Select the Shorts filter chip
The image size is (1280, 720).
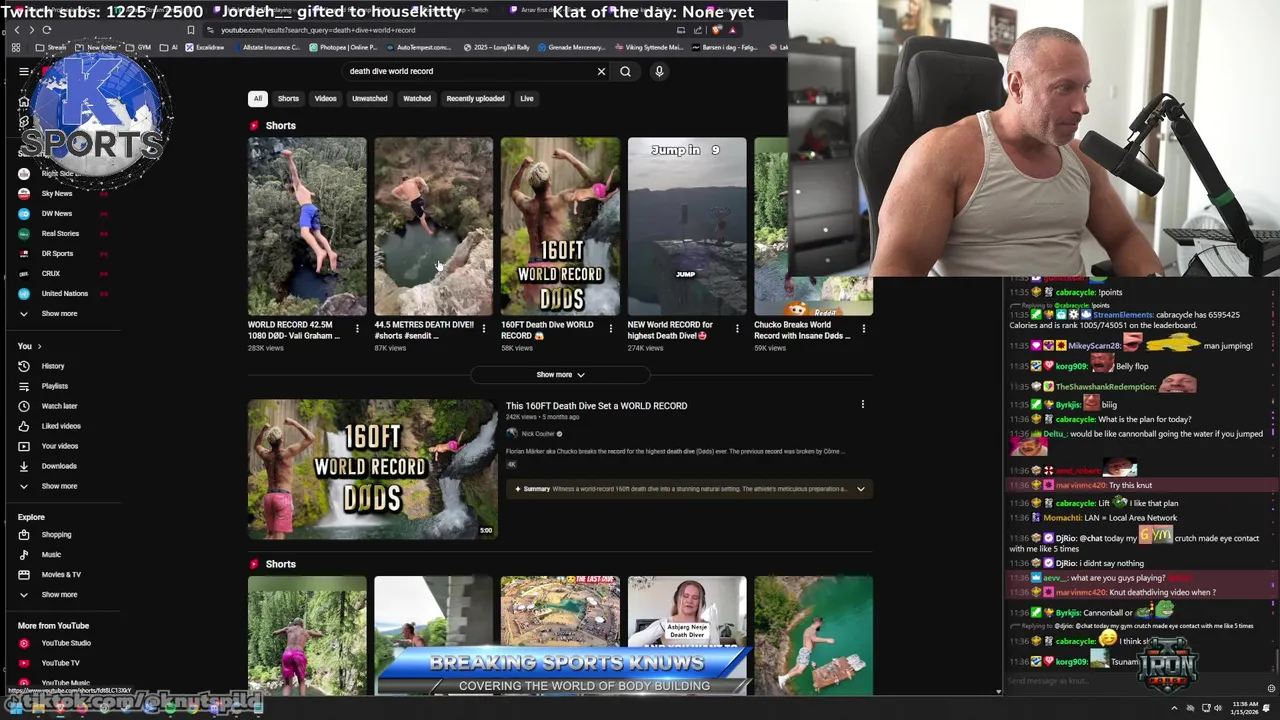point(288,98)
